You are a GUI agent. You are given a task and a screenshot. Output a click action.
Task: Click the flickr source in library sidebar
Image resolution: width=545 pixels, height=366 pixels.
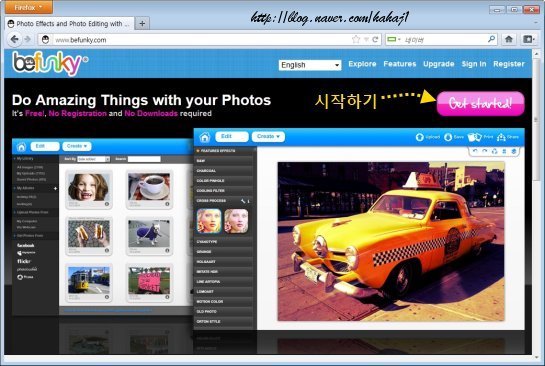24,261
